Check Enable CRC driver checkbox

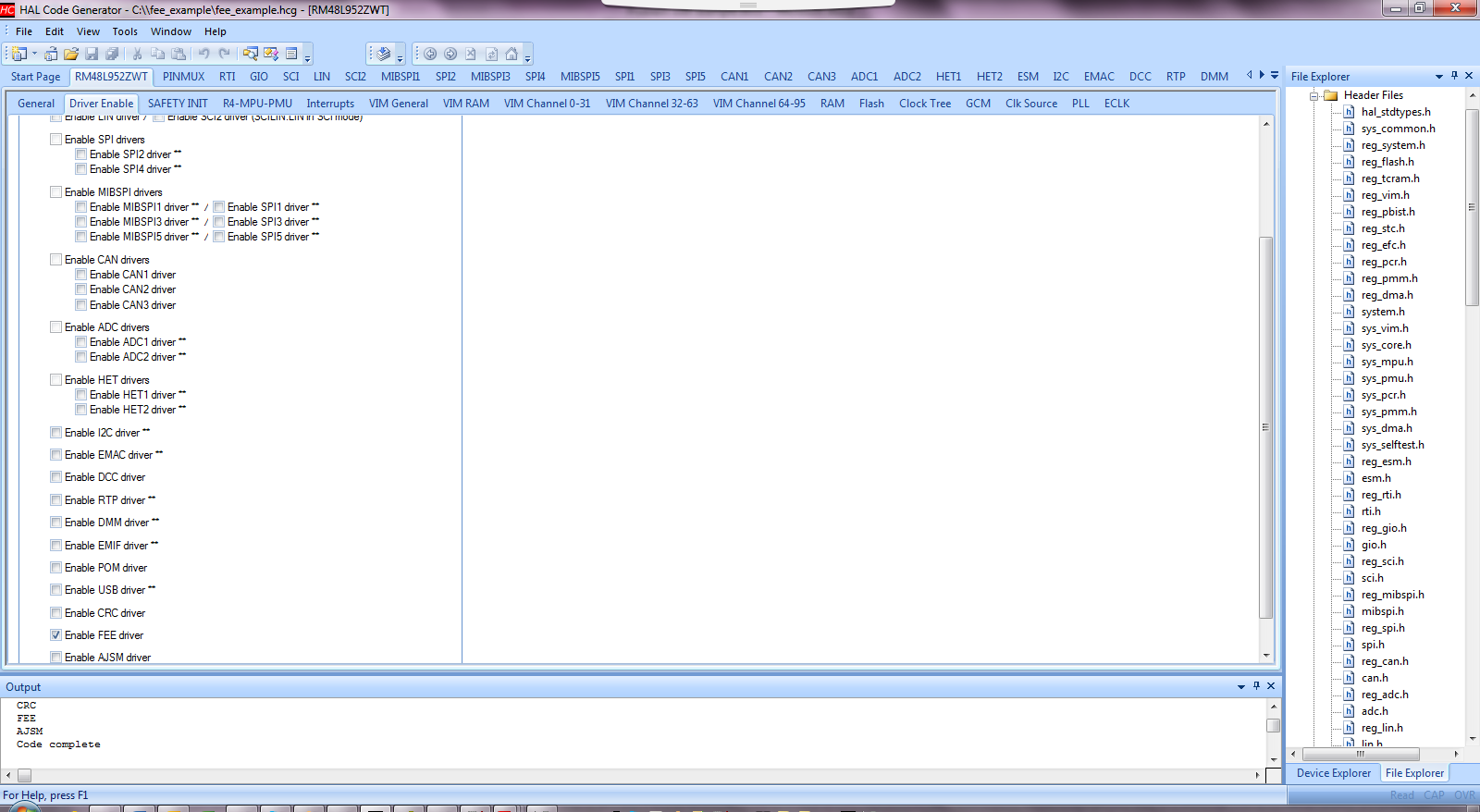pyautogui.click(x=56, y=613)
